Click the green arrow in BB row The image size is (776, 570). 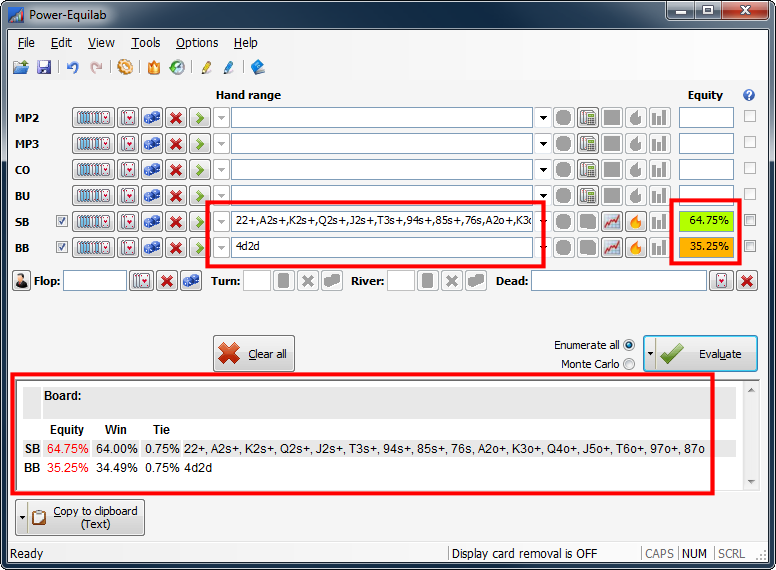[199, 247]
